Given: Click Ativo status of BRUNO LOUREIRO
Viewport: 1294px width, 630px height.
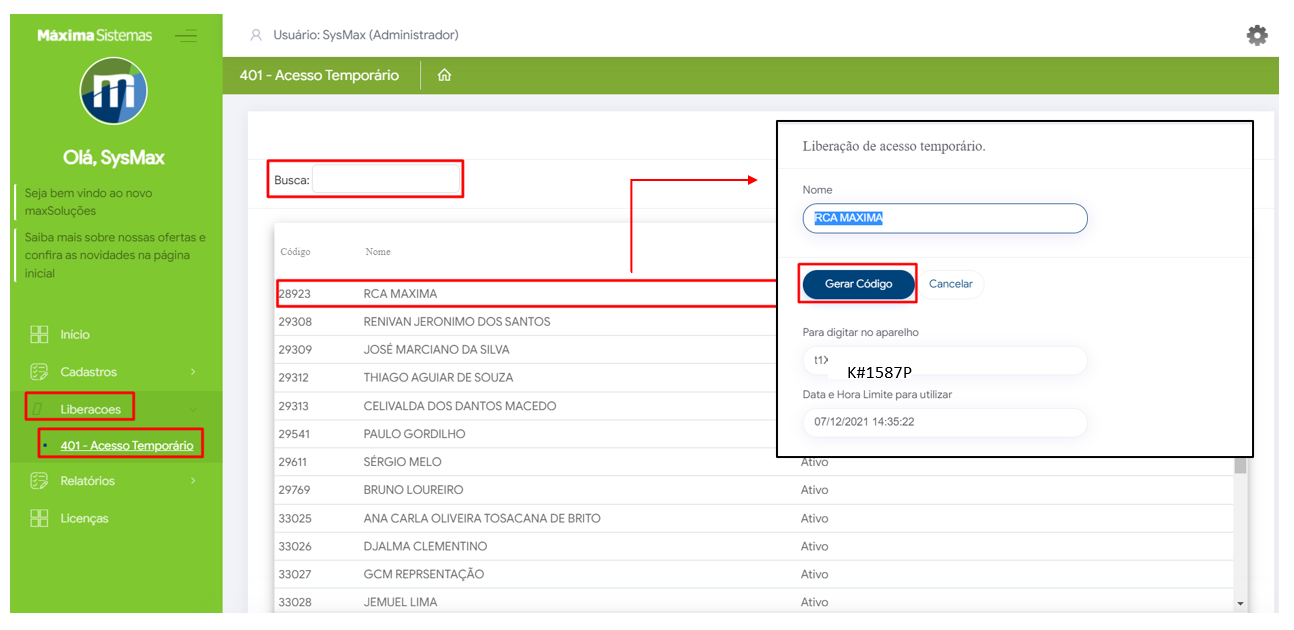Looking at the screenshot, I should (815, 490).
